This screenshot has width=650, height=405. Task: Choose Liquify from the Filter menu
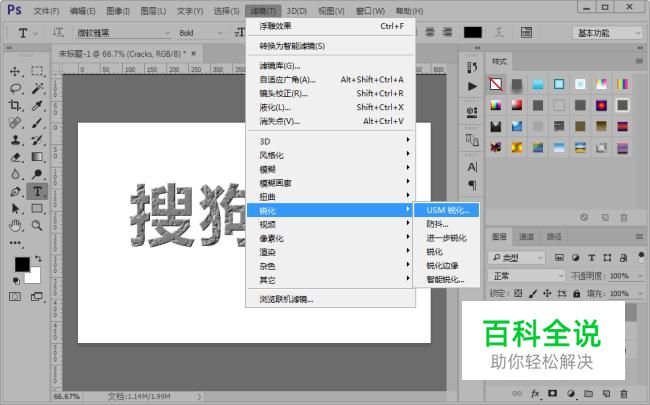pos(330,107)
